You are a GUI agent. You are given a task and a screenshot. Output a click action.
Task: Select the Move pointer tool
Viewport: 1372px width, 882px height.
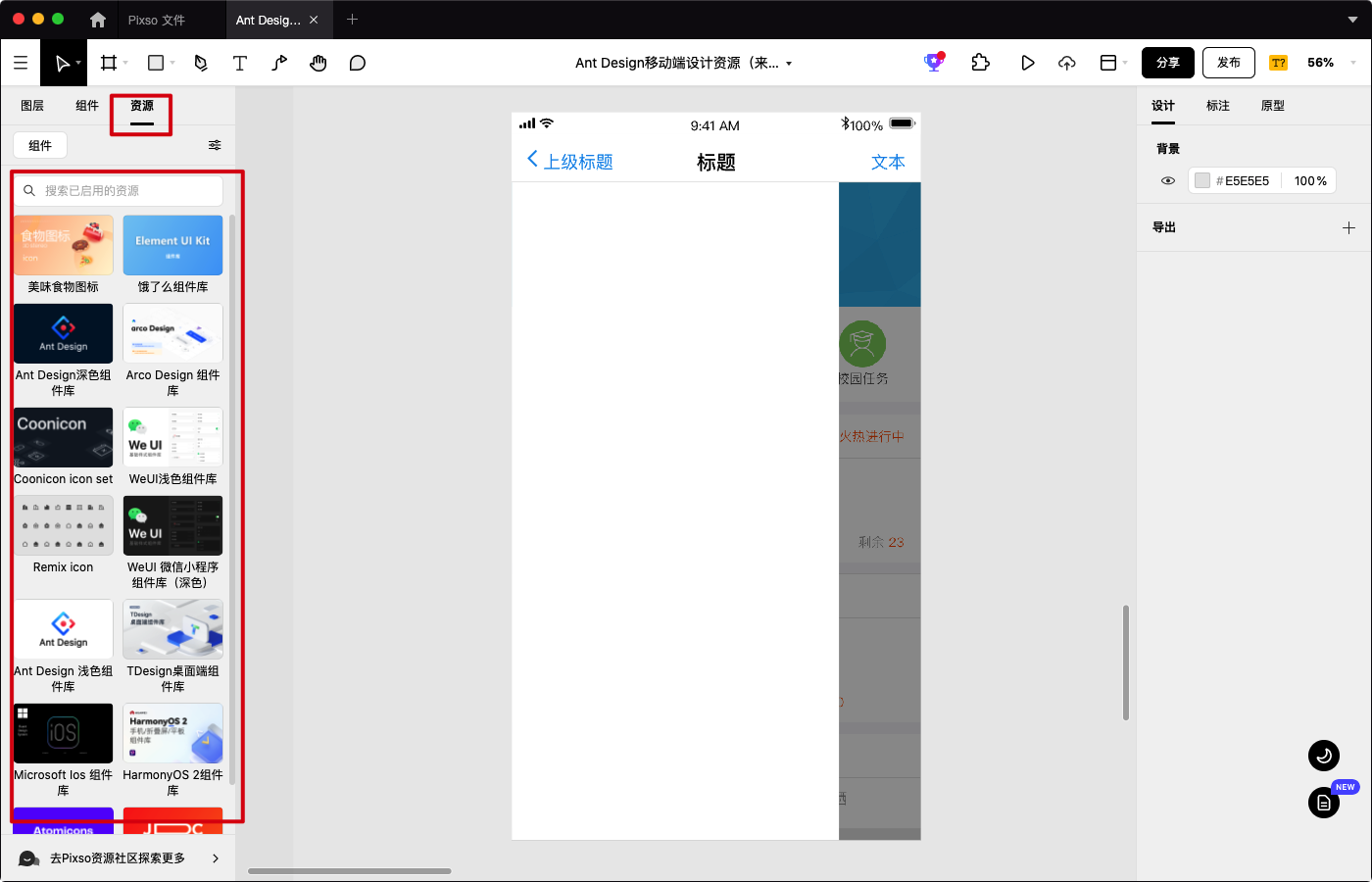point(62,63)
